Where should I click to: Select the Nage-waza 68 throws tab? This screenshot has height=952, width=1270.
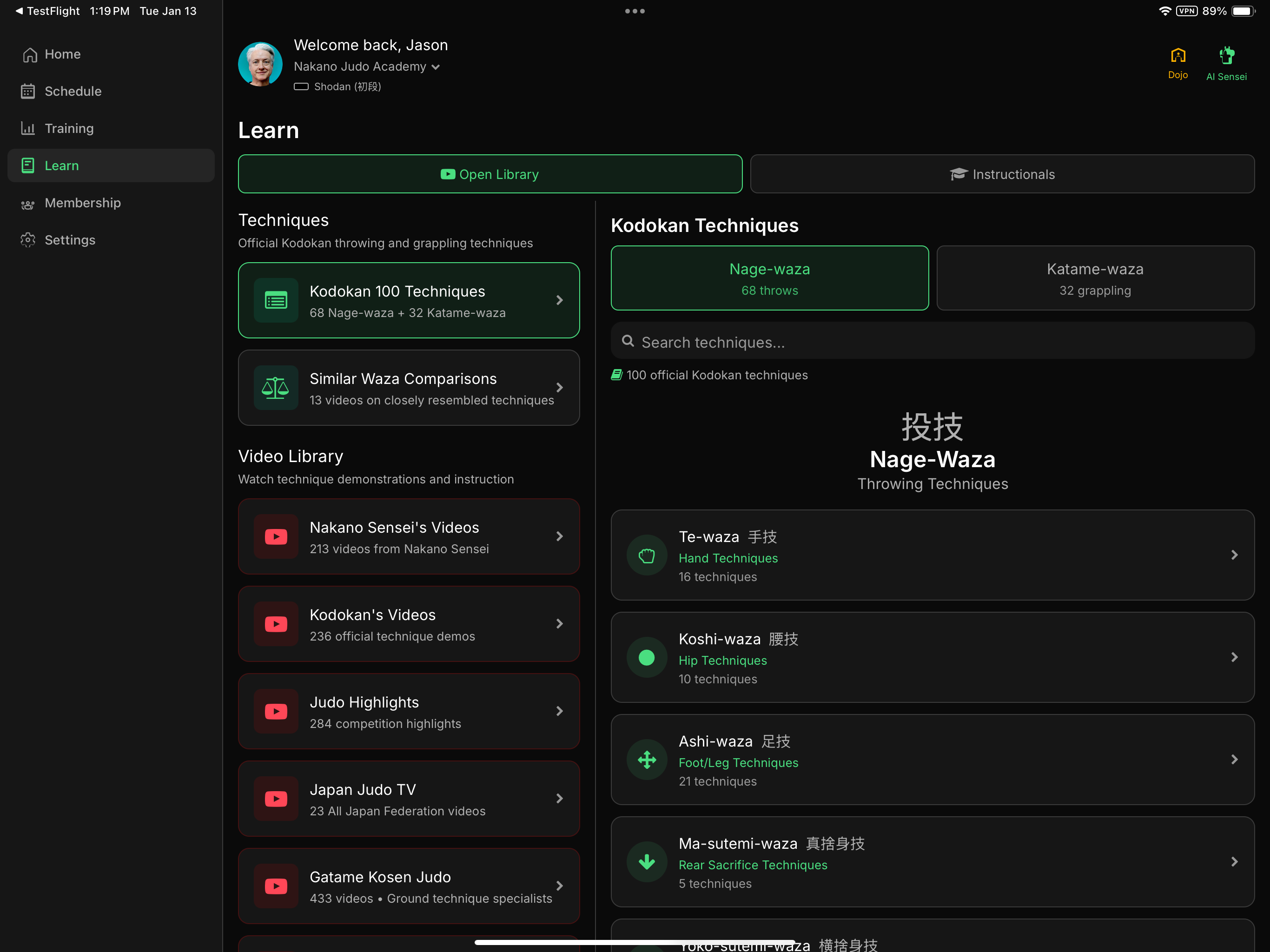click(x=770, y=278)
